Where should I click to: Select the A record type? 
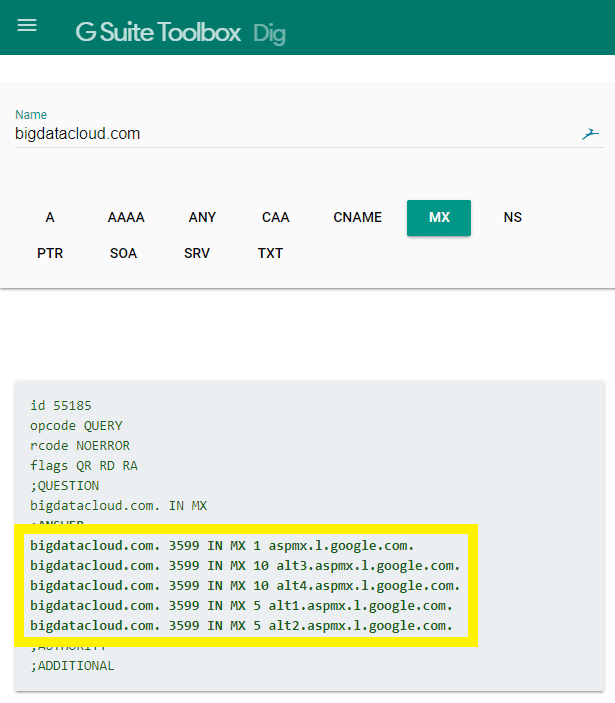tap(50, 217)
